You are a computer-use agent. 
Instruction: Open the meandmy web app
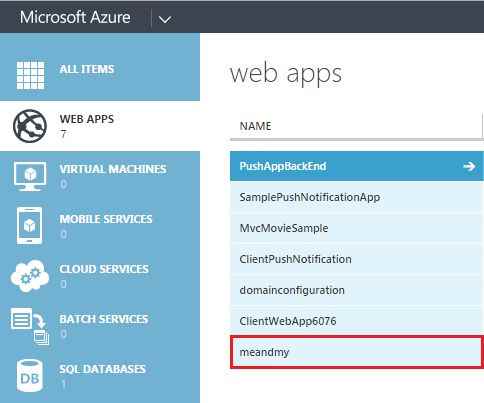pos(357,352)
